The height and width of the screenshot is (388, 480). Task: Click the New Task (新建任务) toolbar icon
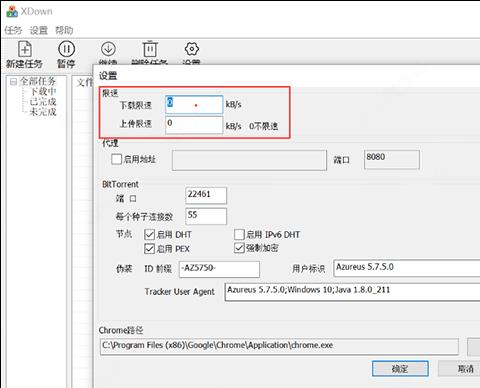25,49
